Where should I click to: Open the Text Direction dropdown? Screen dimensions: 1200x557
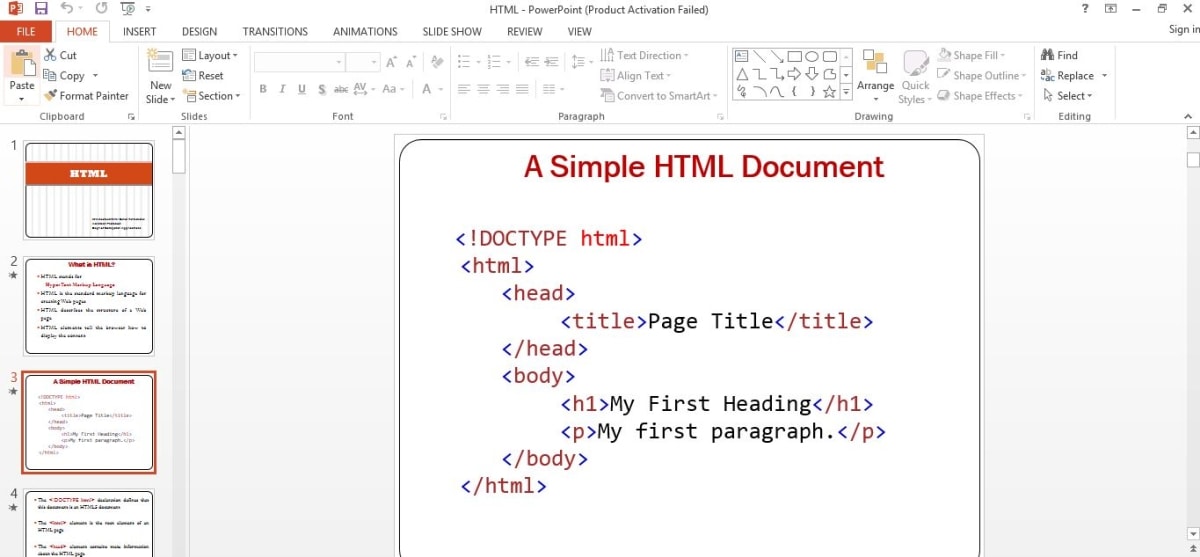point(645,55)
